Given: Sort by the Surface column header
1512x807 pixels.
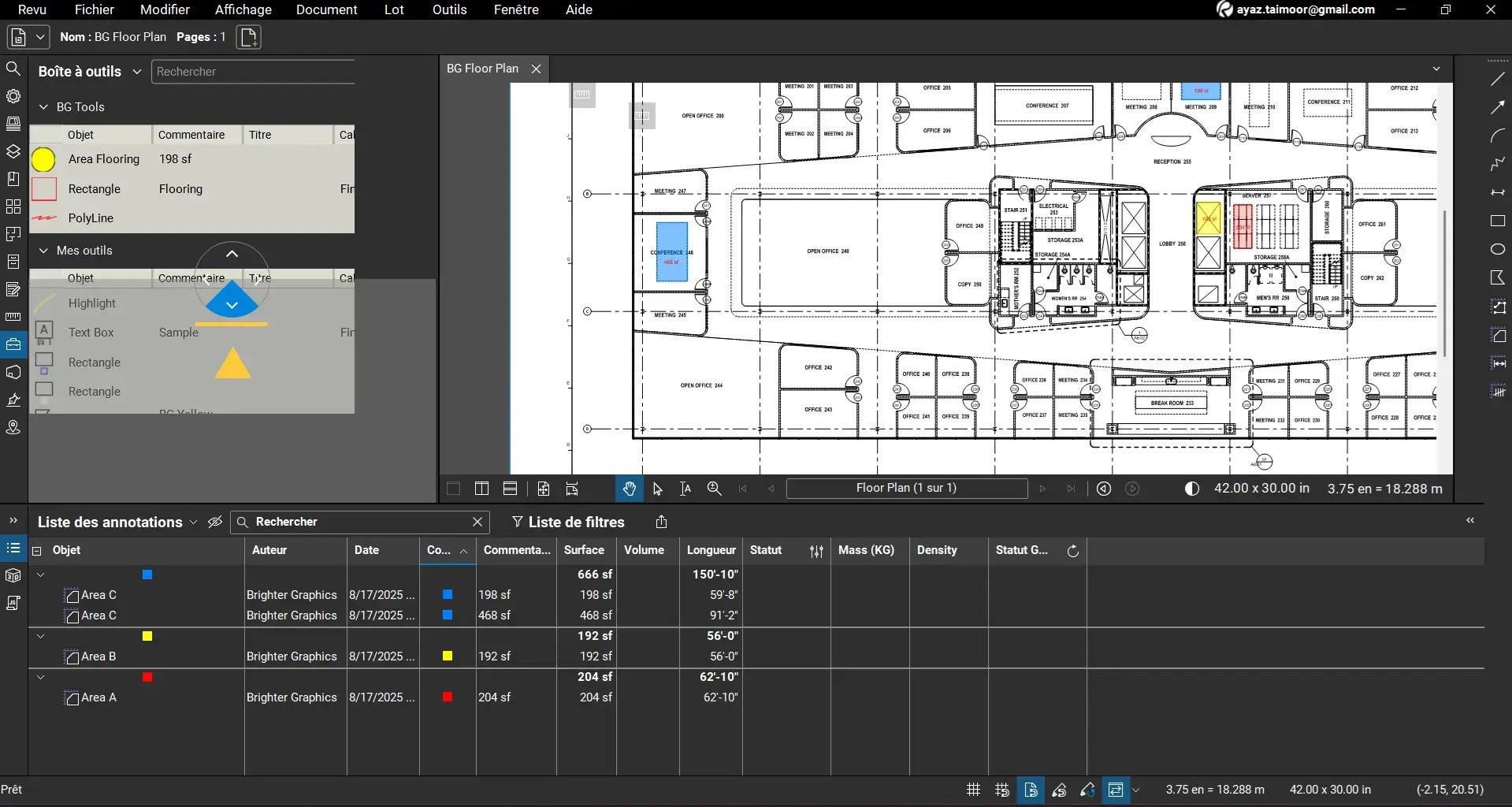Looking at the screenshot, I should [584, 550].
